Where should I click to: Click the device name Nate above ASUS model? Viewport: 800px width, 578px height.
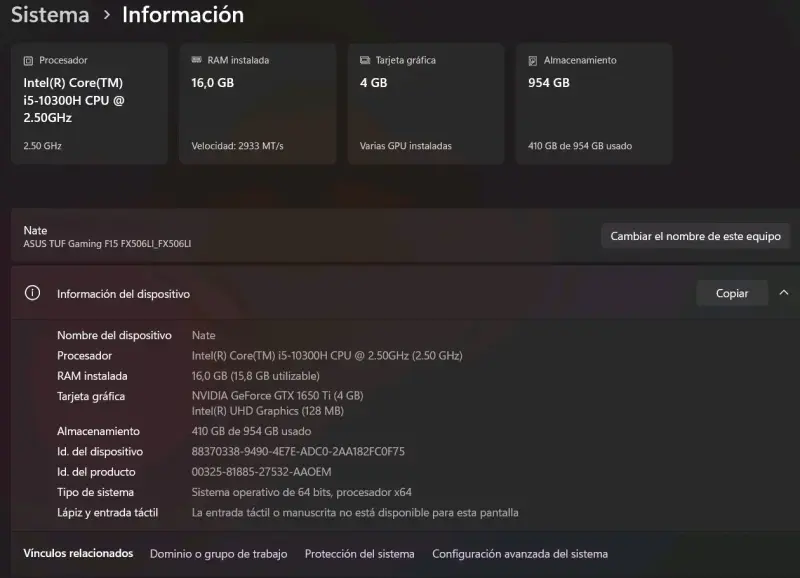pyautogui.click(x=35, y=231)
